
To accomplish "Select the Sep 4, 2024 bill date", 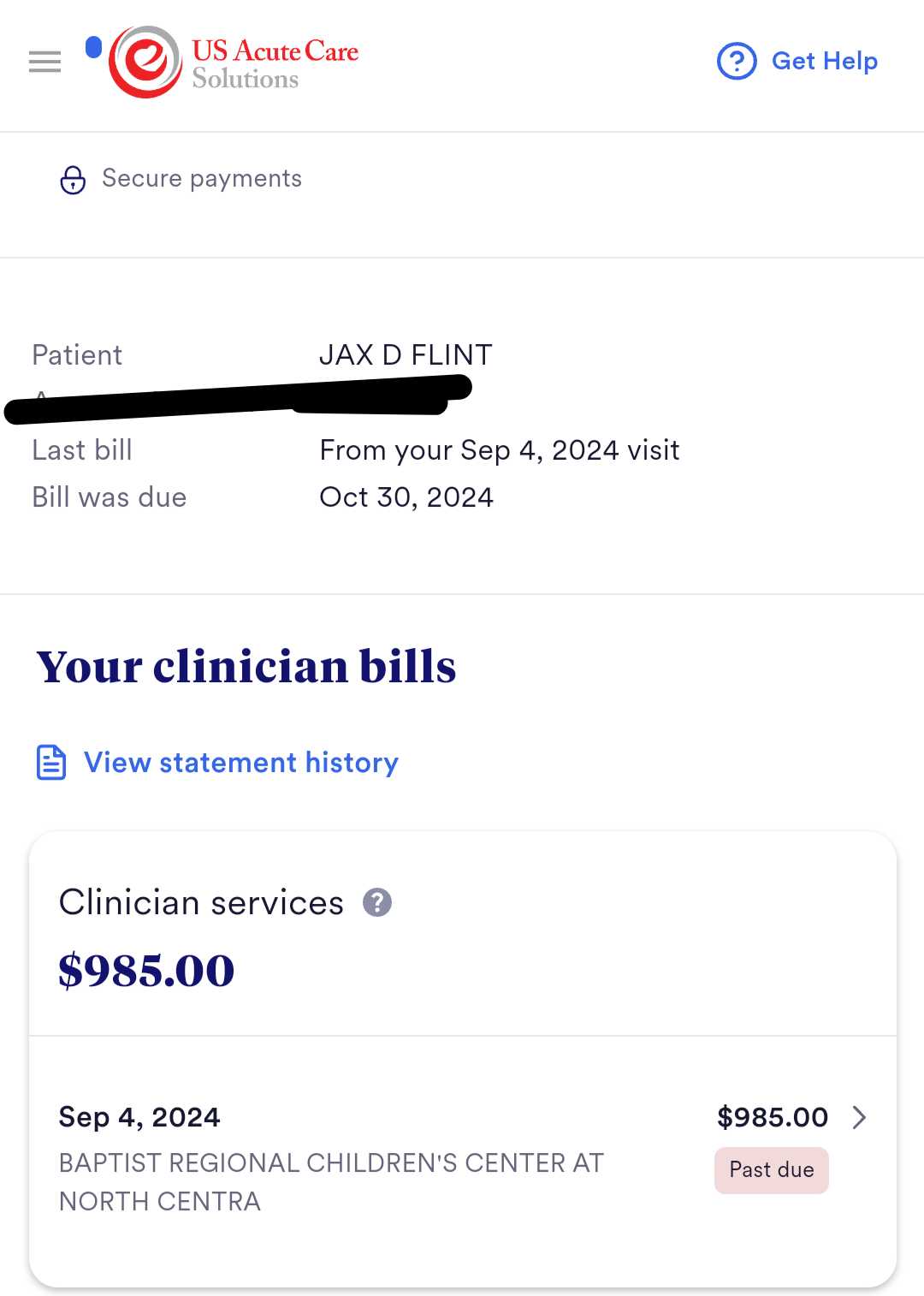I will click(139, 1117).
